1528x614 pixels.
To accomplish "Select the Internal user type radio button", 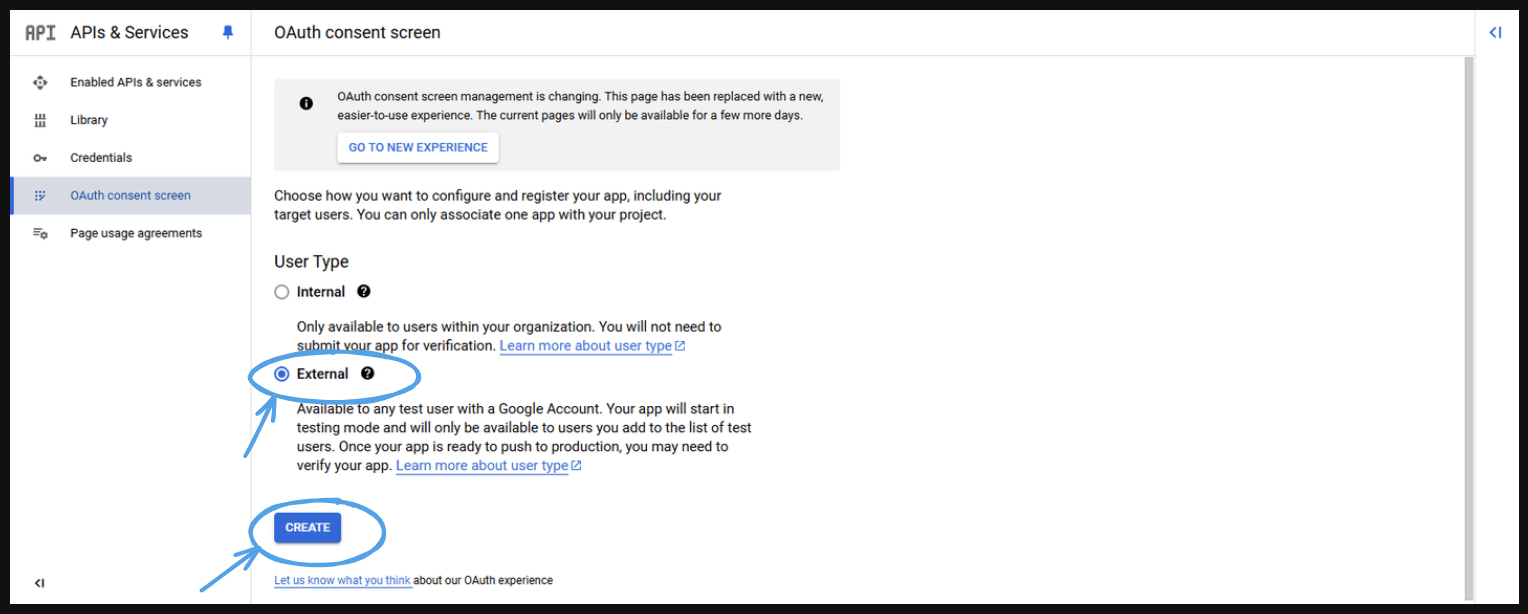I will (x=282, y=292).
